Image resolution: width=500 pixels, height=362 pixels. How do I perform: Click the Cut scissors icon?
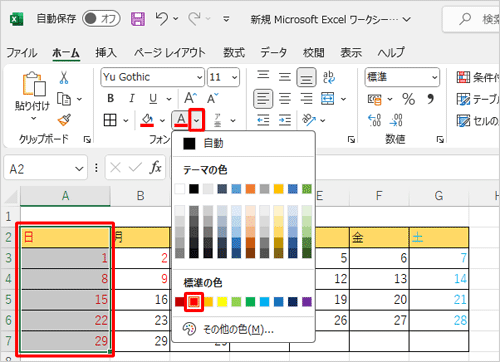tap(64, 77)
